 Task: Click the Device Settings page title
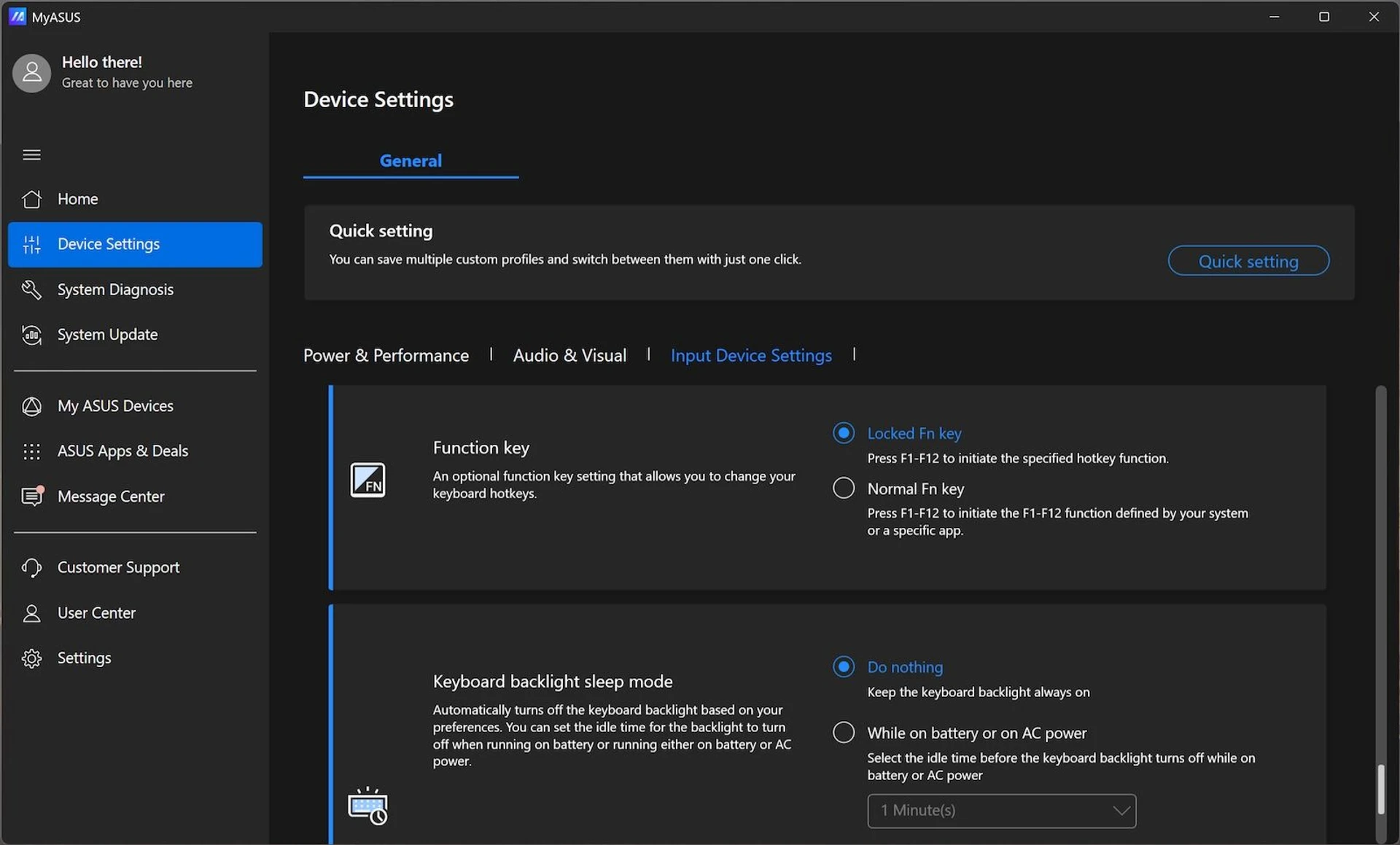pyautogui.click(x=378, y=99)
